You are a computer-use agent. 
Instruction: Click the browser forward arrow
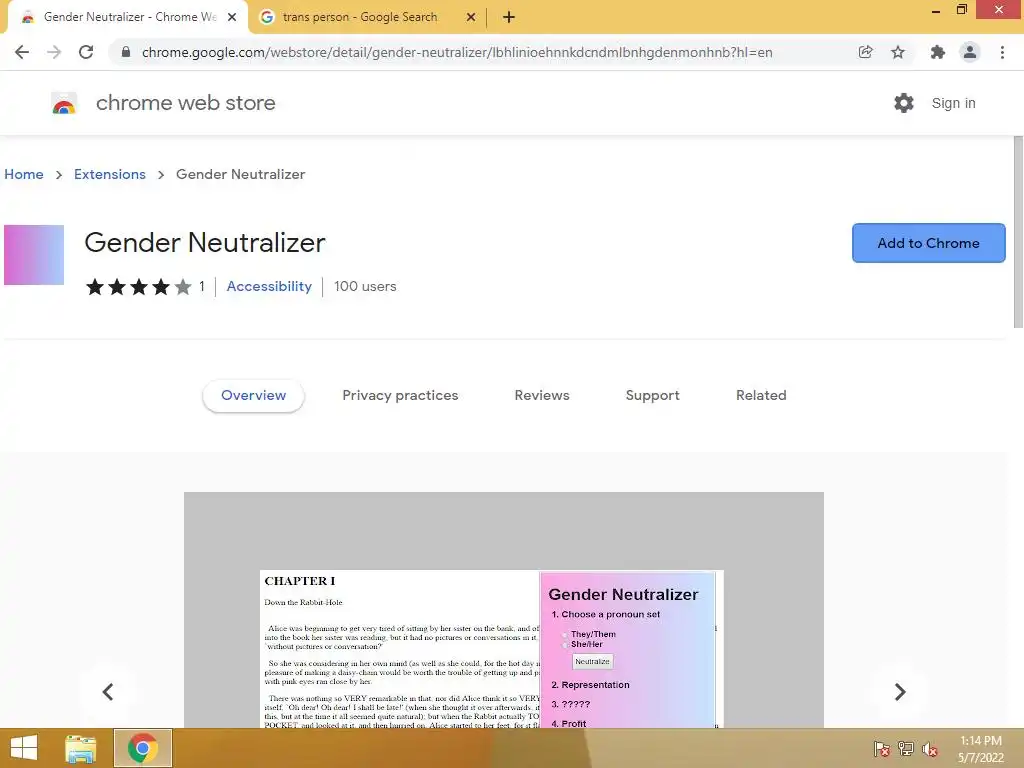point(54,52)
